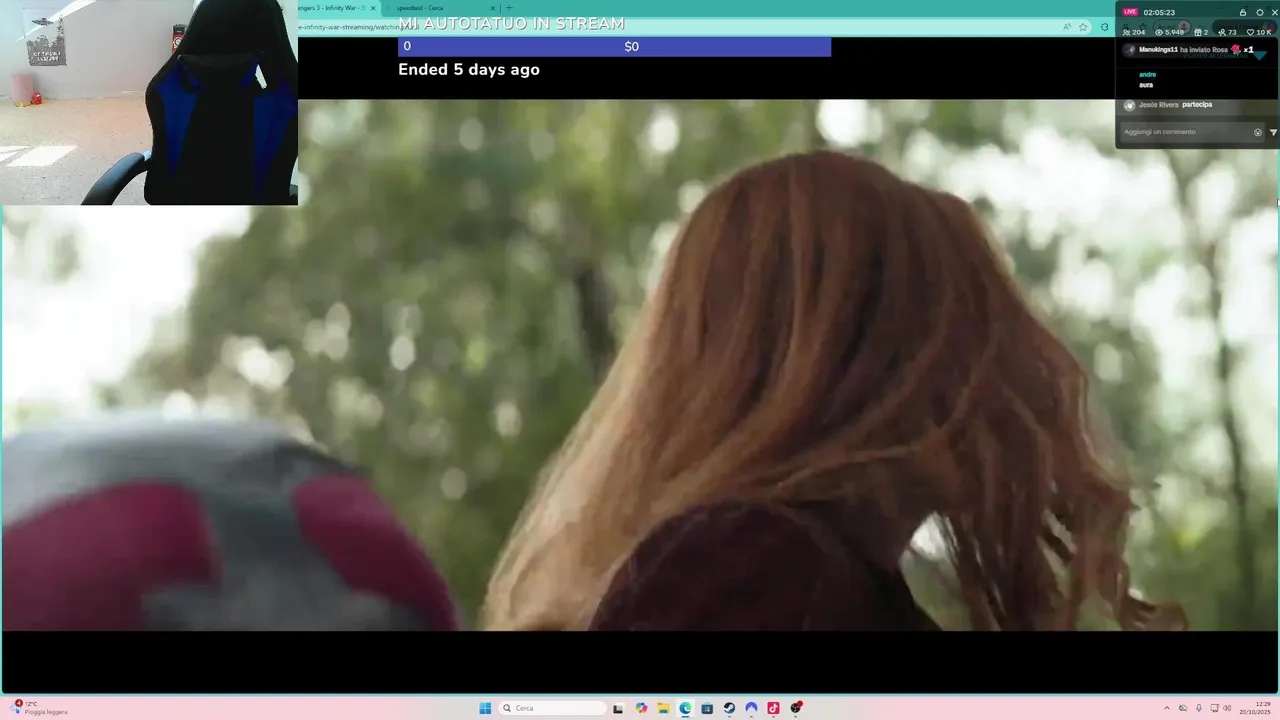Close the speedtest browser tab

(492, 8)
